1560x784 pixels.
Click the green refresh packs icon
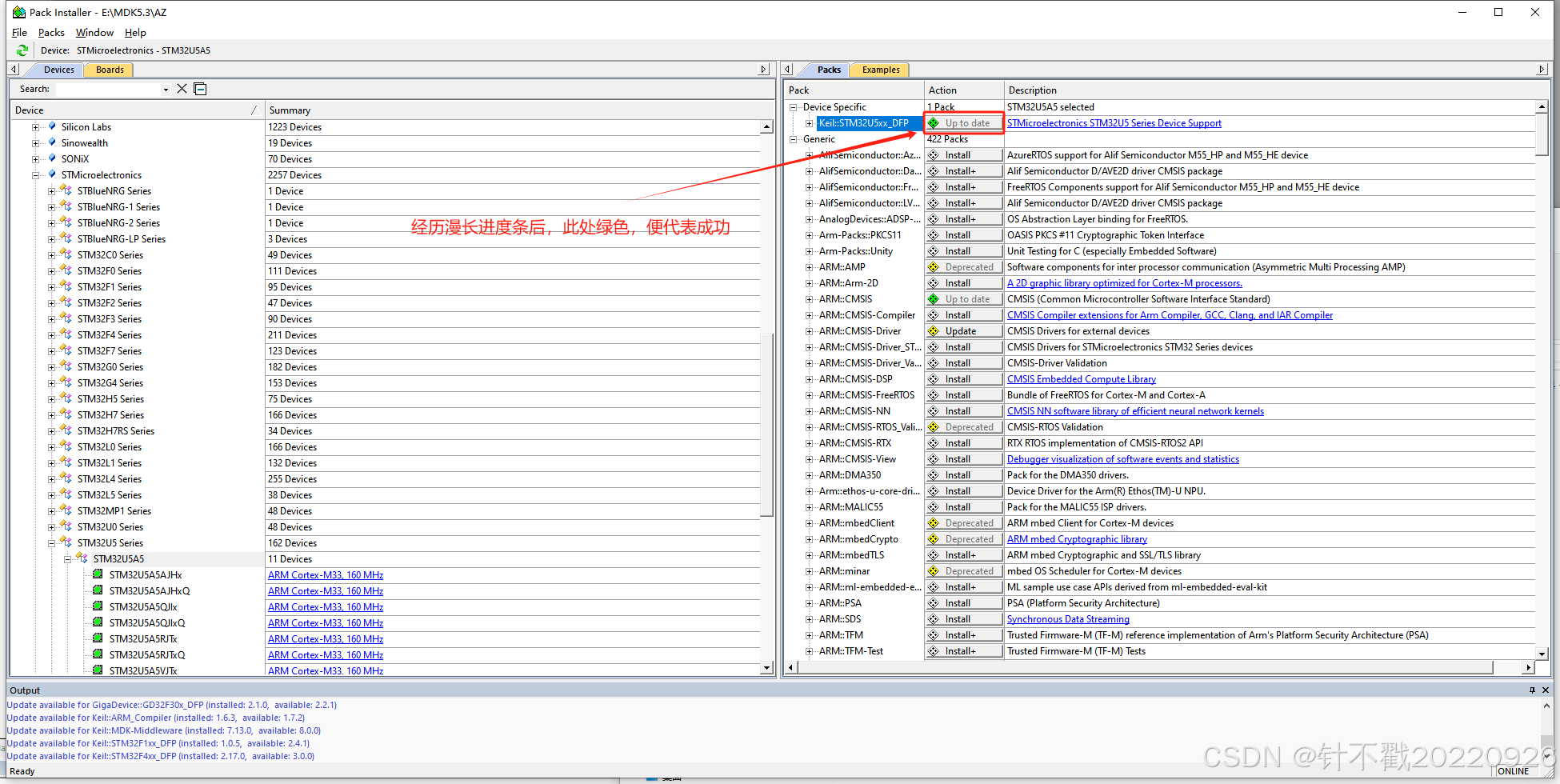click(22, 50)
